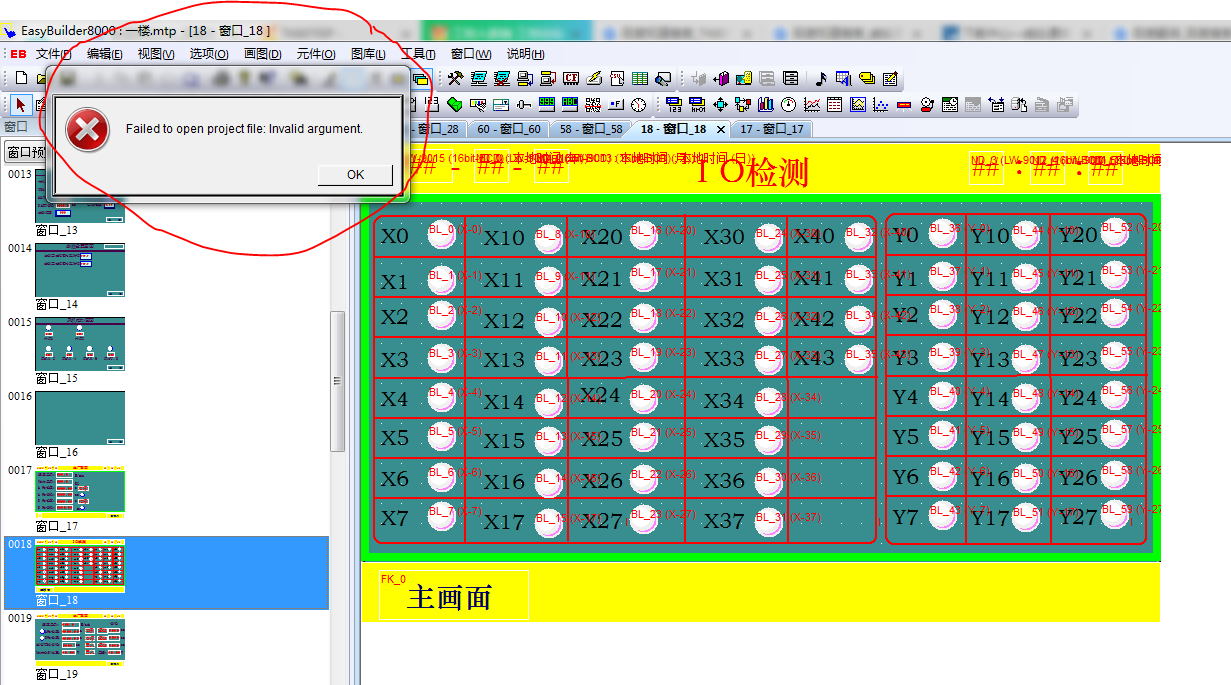Image resolution: width=1231 pixels, height=685 pixels.
Task: Open the 工具 (Tools) menu
Action: click(418, 54)
